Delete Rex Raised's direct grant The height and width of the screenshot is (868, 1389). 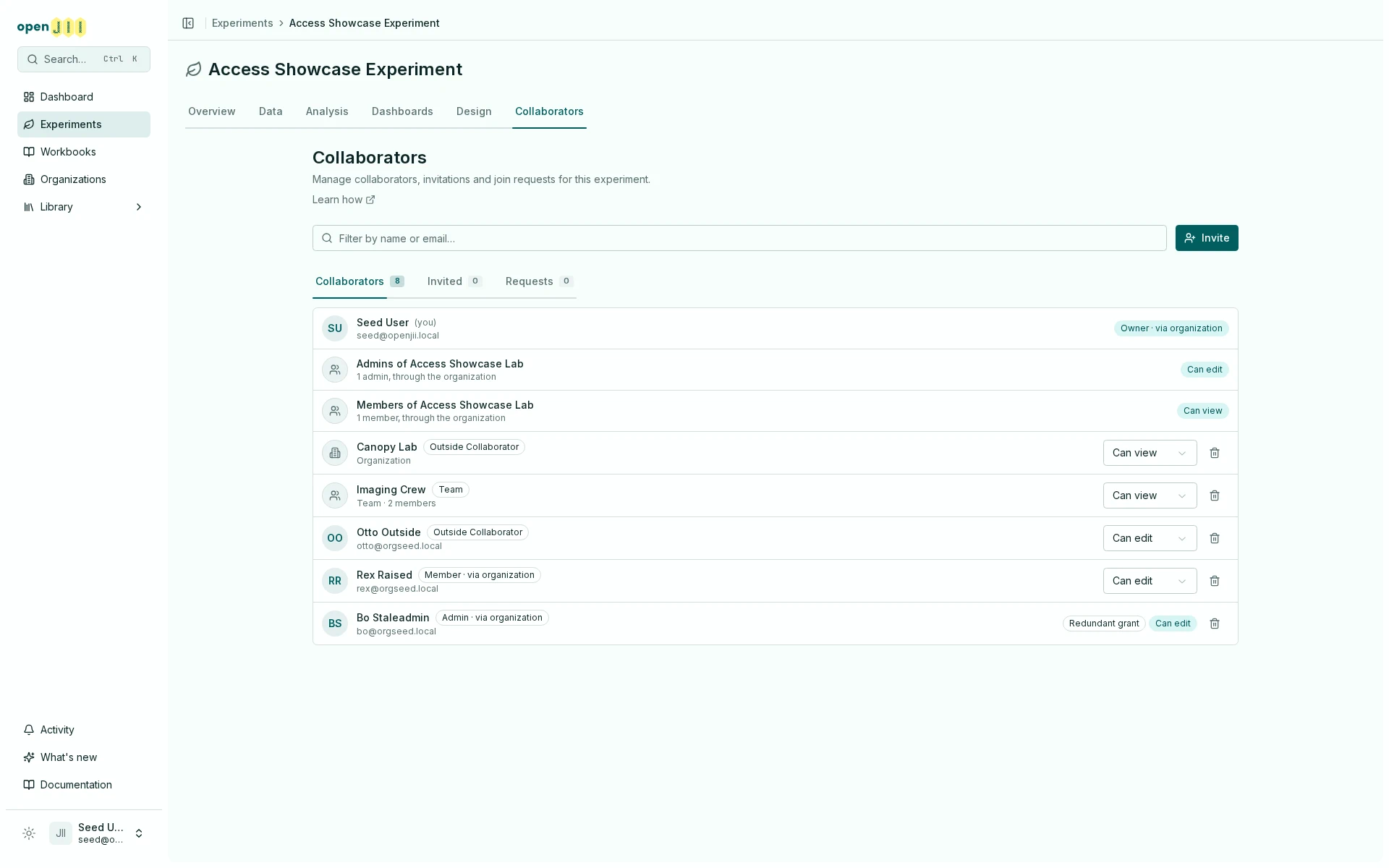pos(1215,581)
